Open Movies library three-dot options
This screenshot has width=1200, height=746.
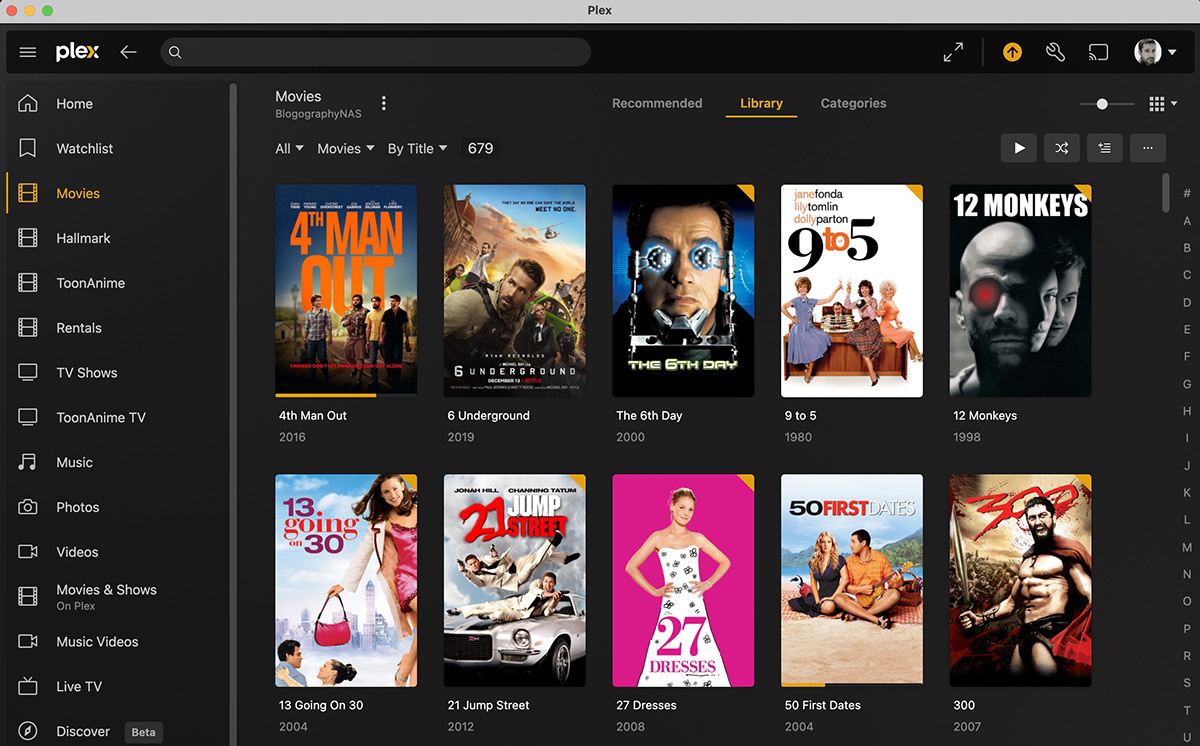[x=383, y=104]
